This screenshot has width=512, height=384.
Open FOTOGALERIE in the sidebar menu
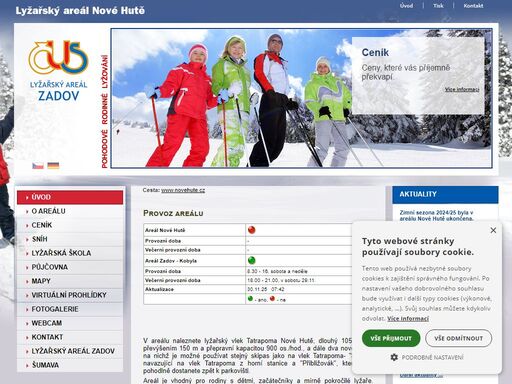coord(70,309)
